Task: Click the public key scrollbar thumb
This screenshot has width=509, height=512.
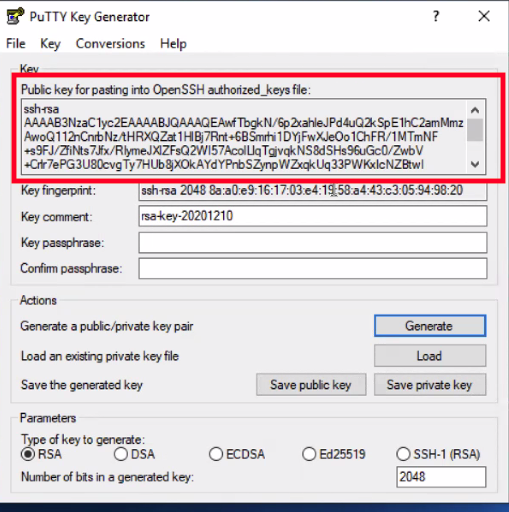Action: (x=475, y=130)
